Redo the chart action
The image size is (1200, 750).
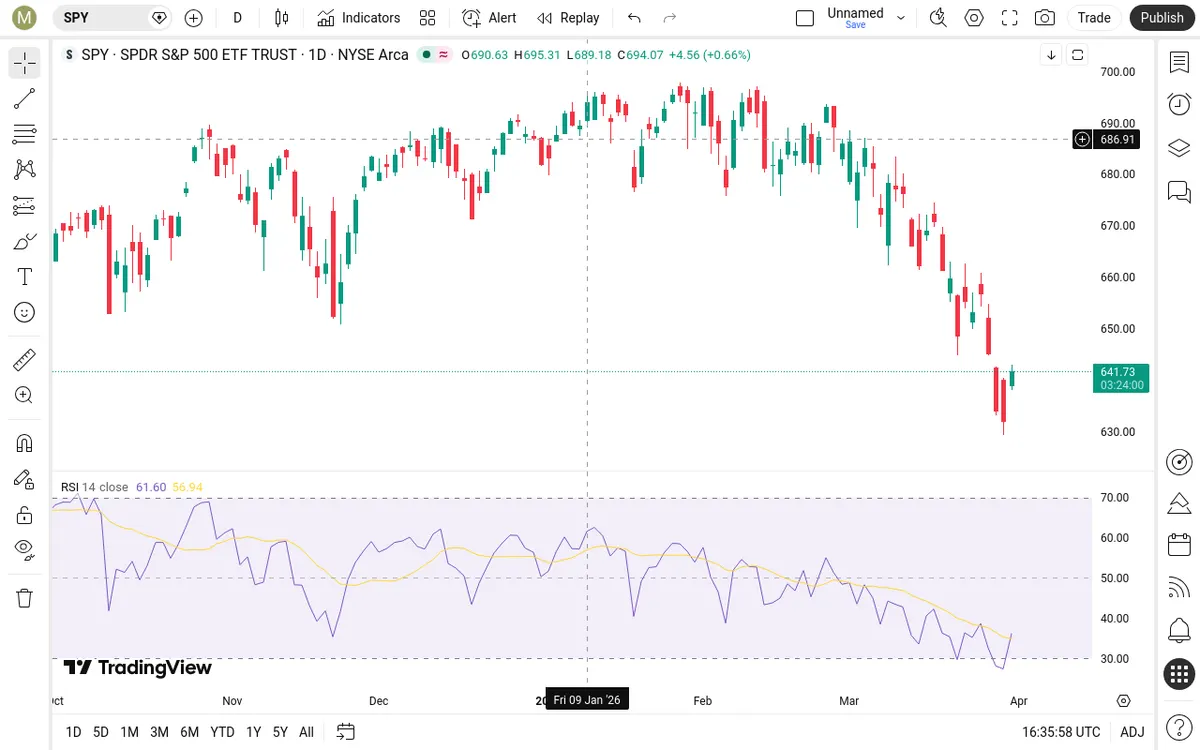[x=670, y=18]
